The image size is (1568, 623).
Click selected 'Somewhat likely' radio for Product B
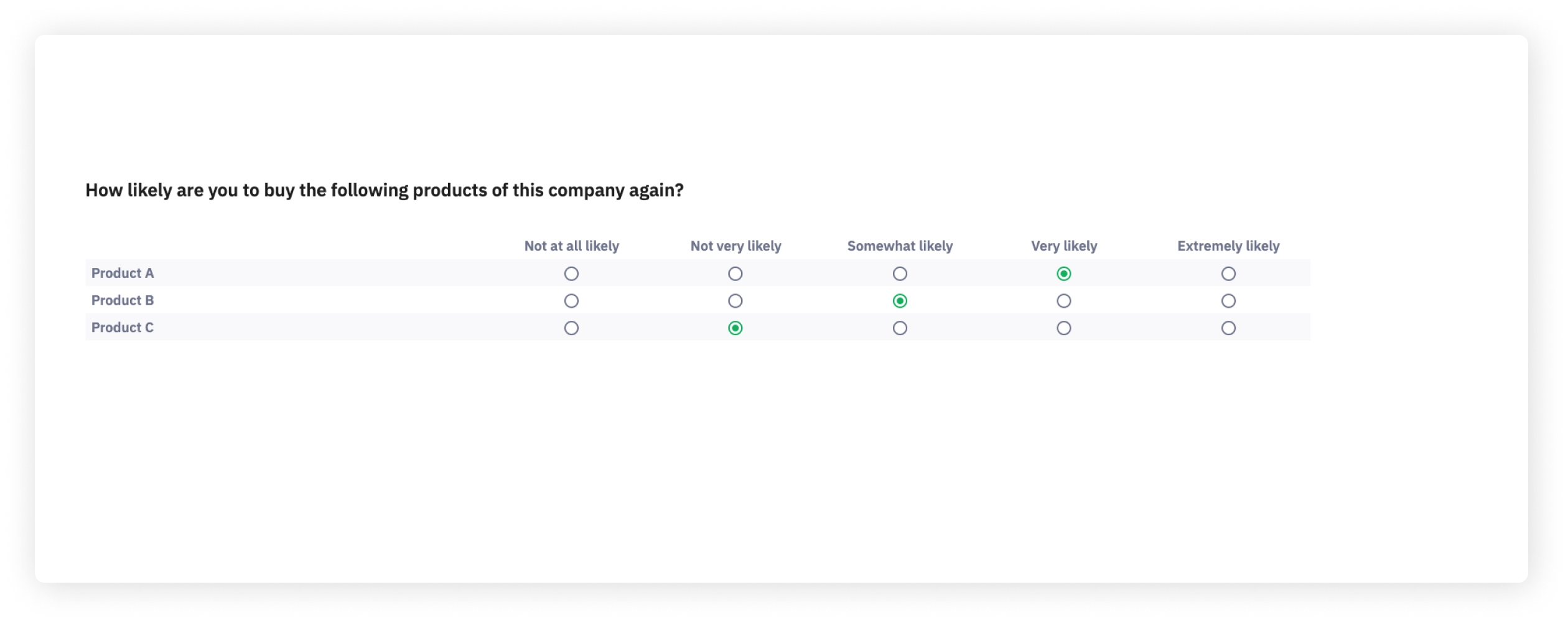click(x=900, y=301)
